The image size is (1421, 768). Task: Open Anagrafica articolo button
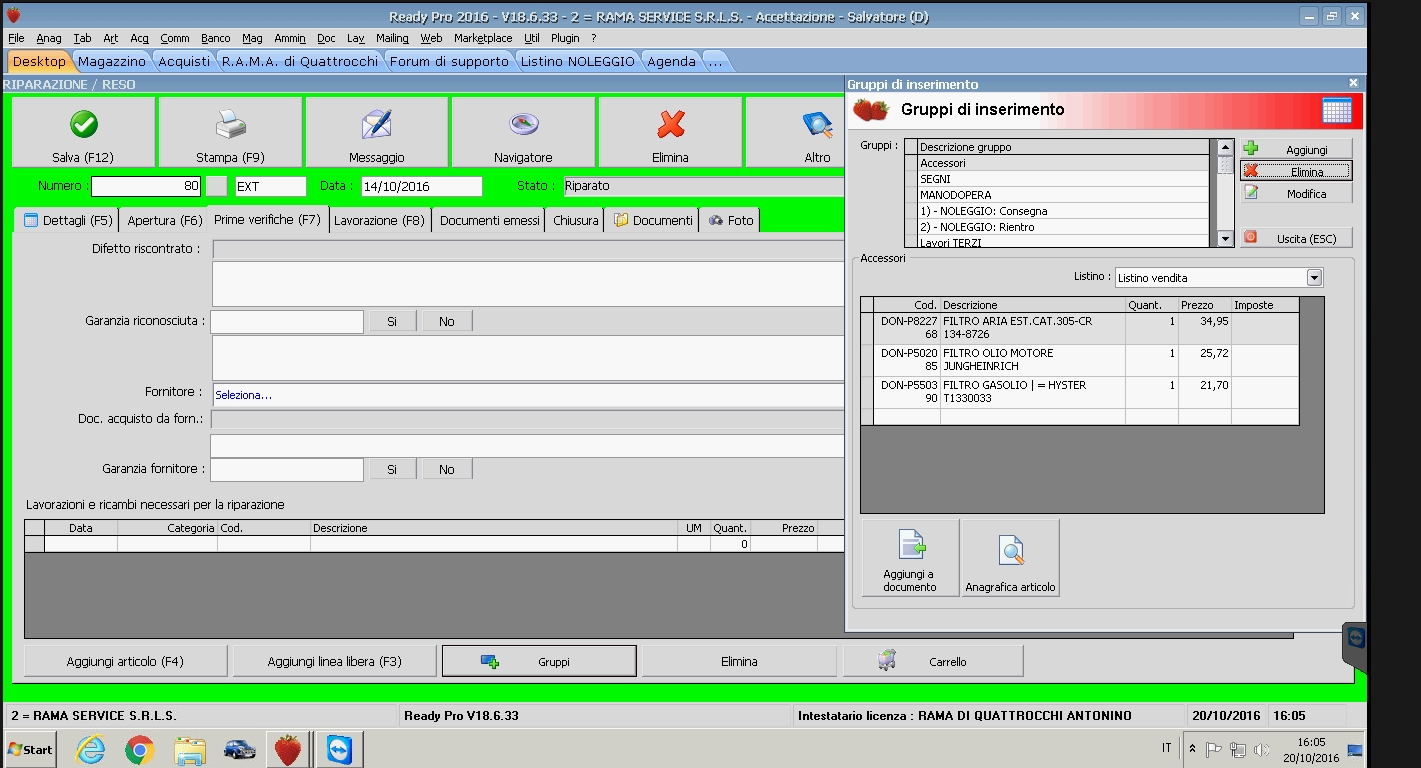pyautogui.click(x=1010, y=558)
